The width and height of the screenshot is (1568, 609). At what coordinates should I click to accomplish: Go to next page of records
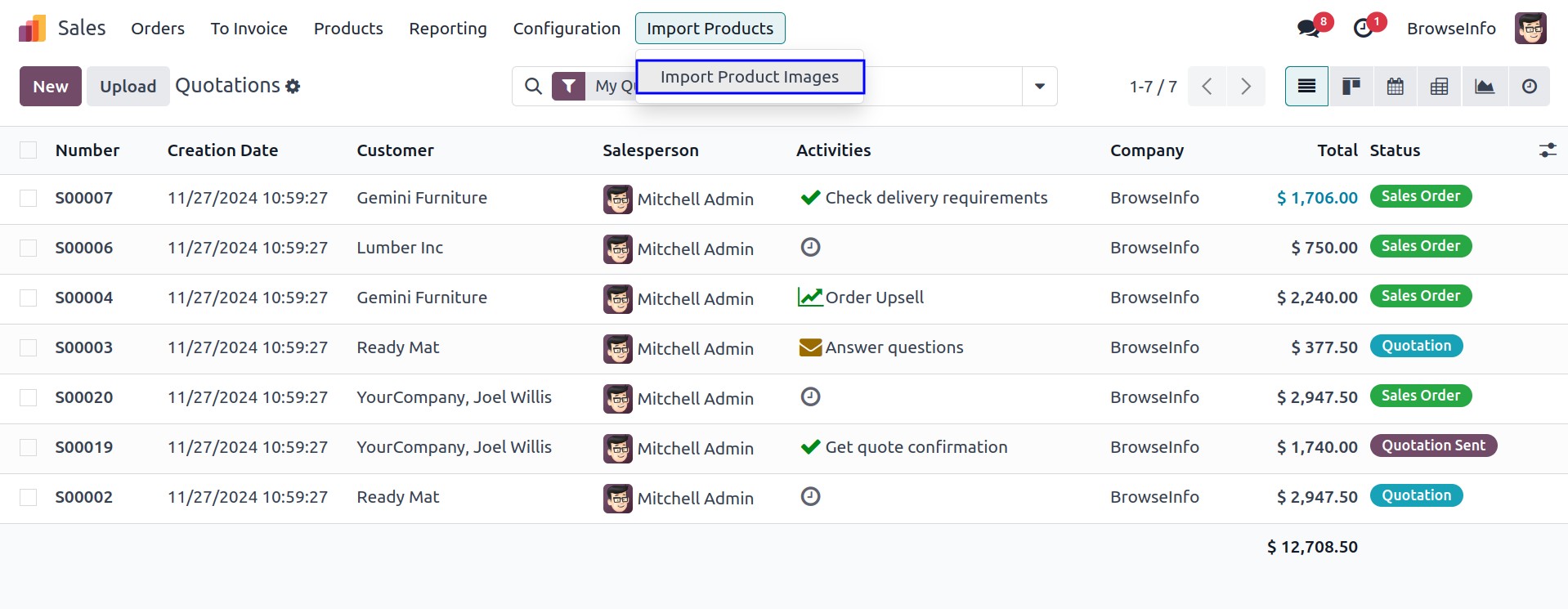(1245, 87)
